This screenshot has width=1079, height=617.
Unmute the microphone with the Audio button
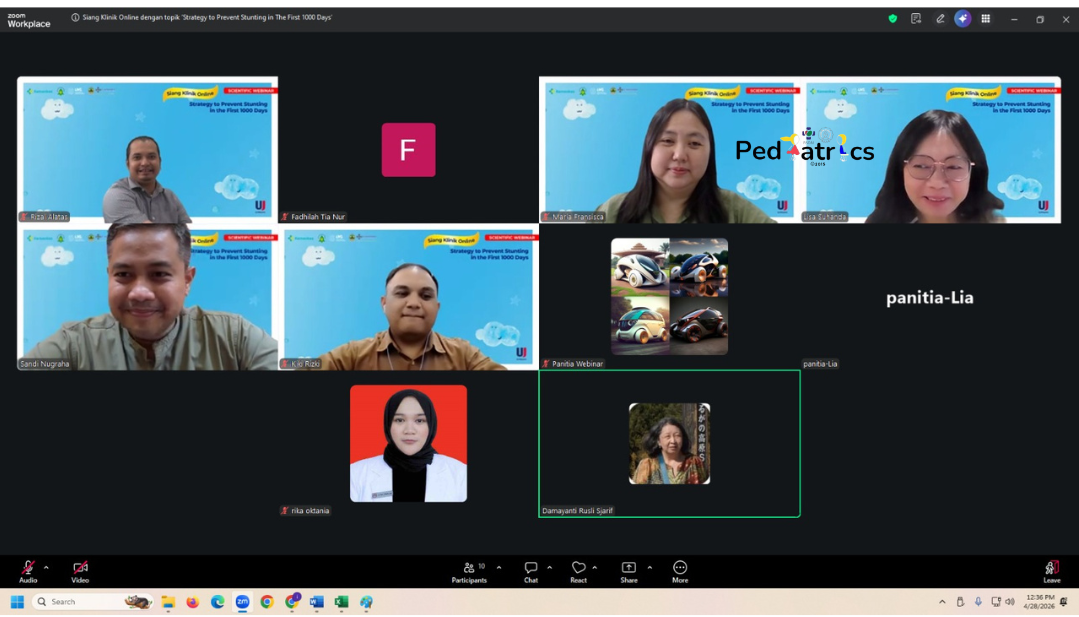pos(28,569)
